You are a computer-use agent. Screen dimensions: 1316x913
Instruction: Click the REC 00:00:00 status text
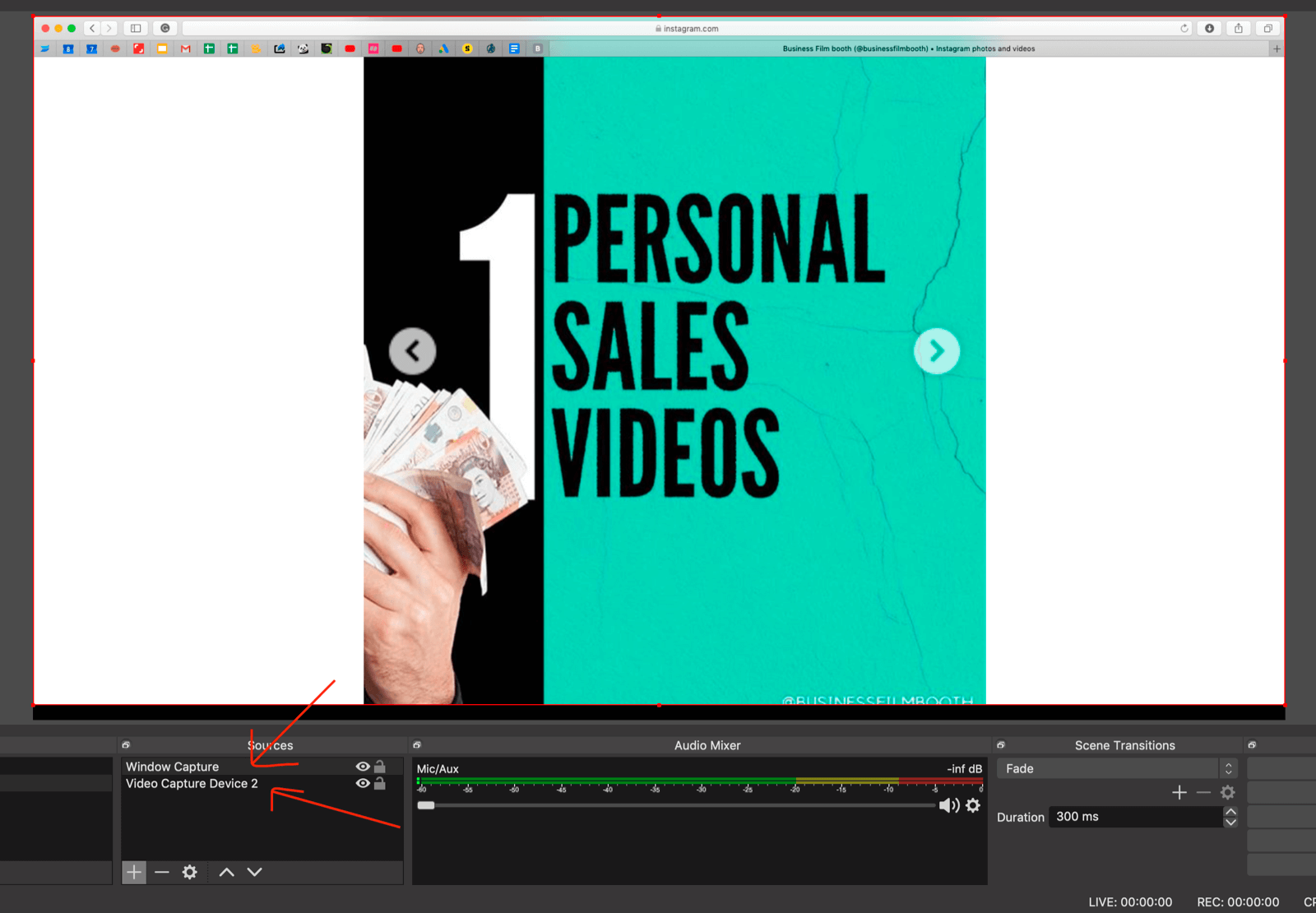(1238, 902)
